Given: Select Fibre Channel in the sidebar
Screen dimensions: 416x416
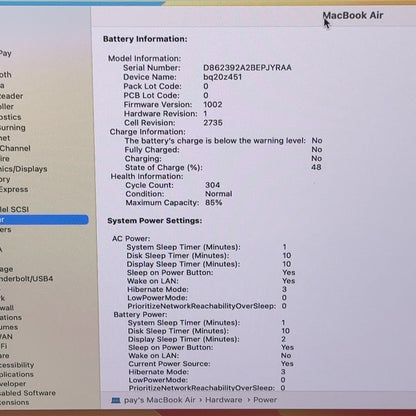Looking at the screenshot, I should click(x=15, y=148).
